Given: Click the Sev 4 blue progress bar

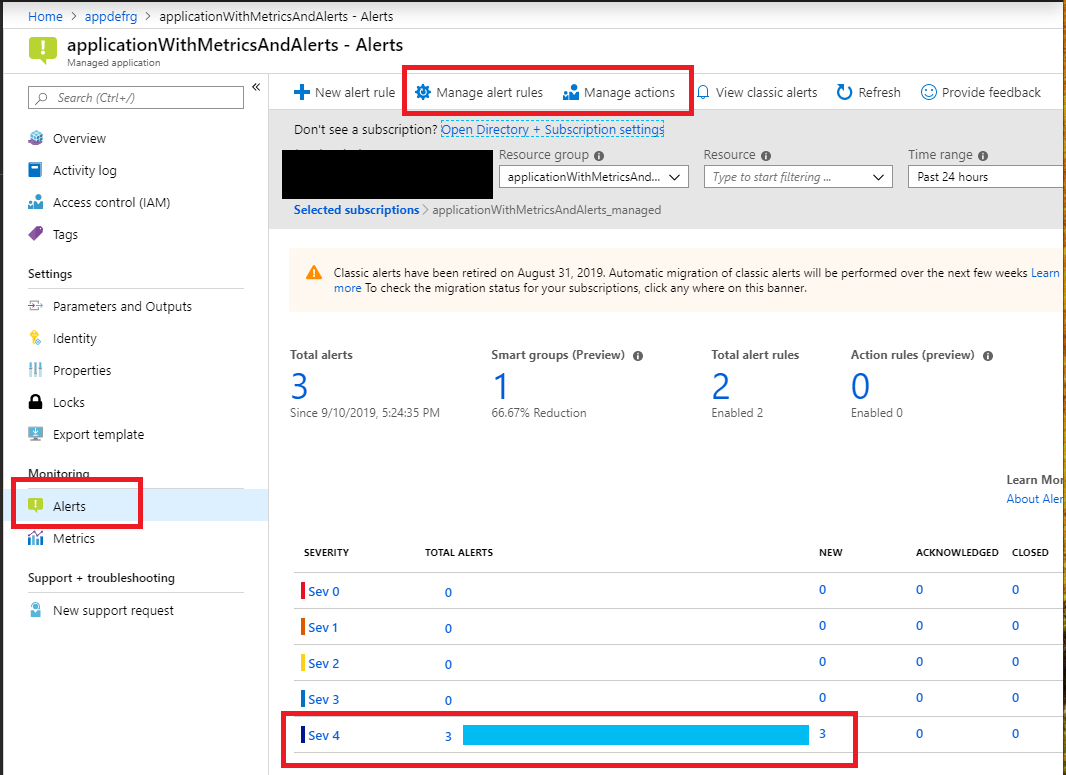Looking at the screenshot, I should point(636,735).
